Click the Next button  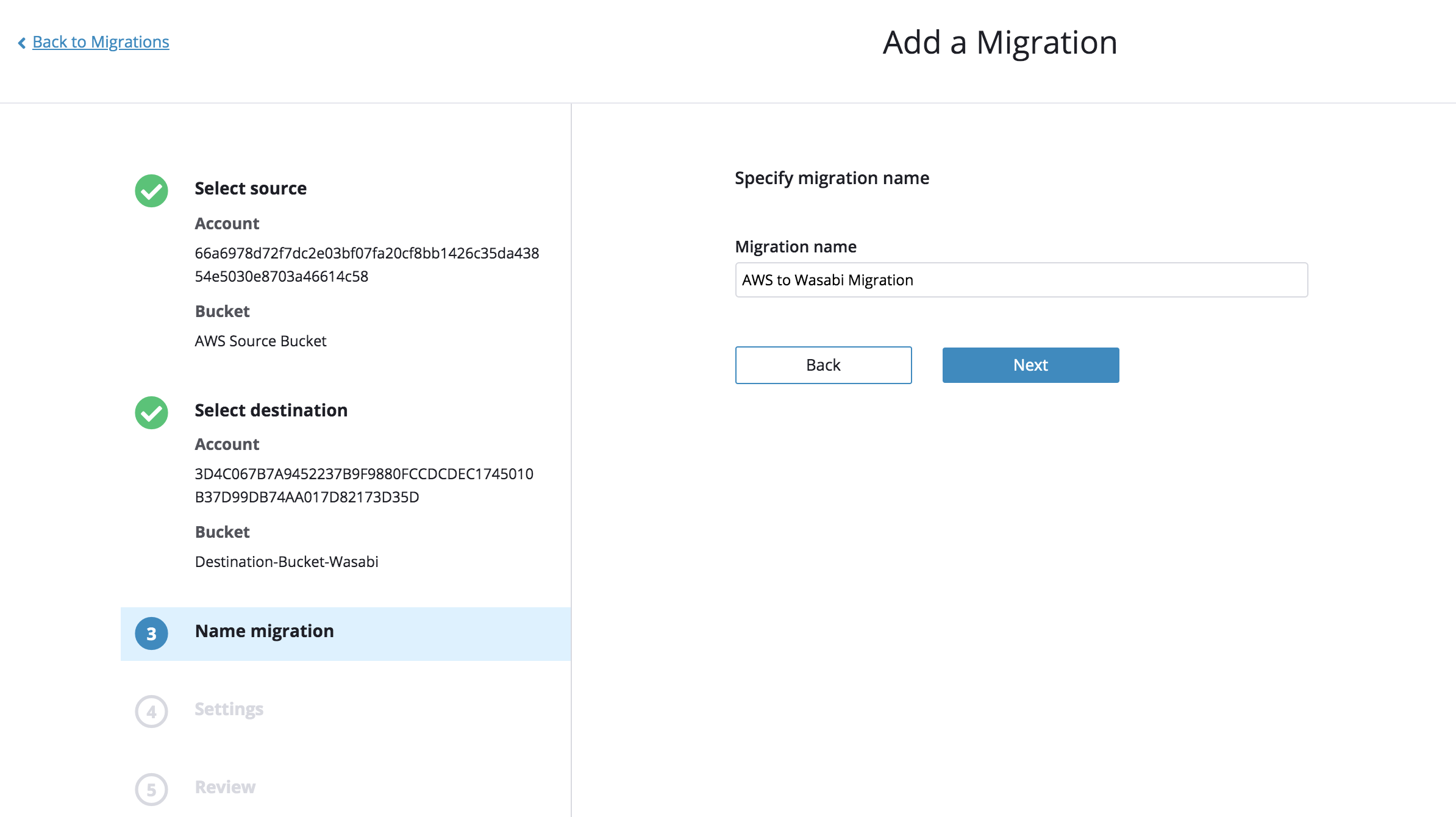(x=1030, y=365)
